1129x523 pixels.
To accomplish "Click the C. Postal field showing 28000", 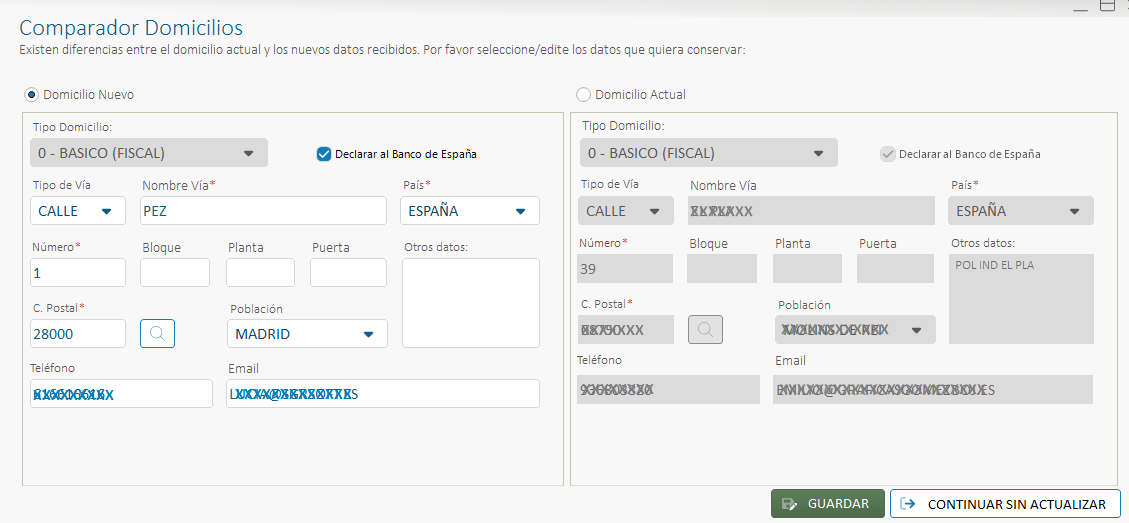I will click(78, 334).
